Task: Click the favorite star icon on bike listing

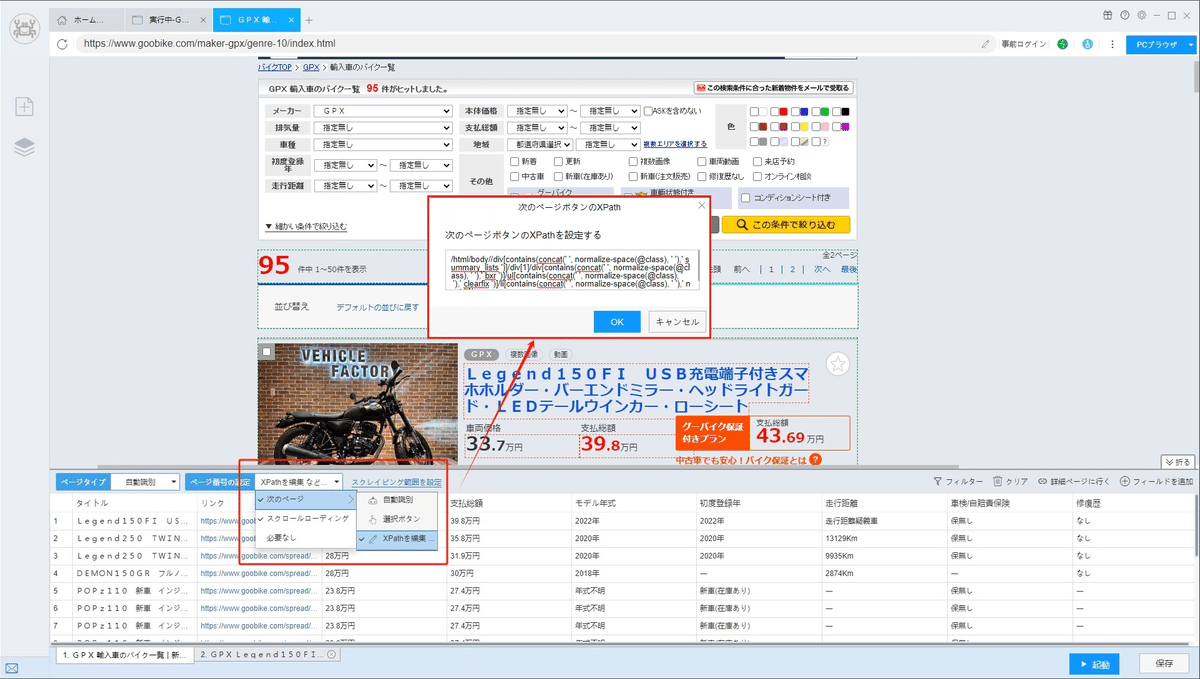Action: (x=838, y=365)
